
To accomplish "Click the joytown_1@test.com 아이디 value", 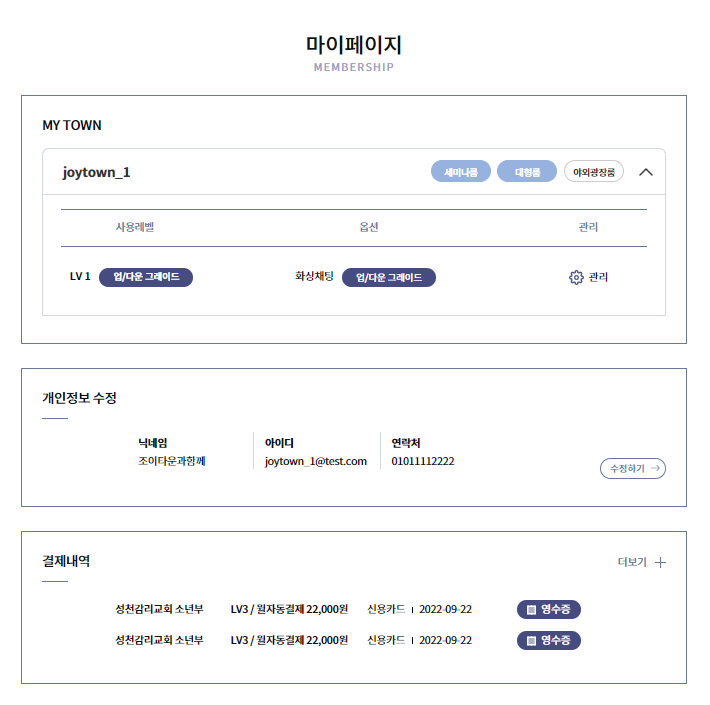I will (x=316, y=461).
